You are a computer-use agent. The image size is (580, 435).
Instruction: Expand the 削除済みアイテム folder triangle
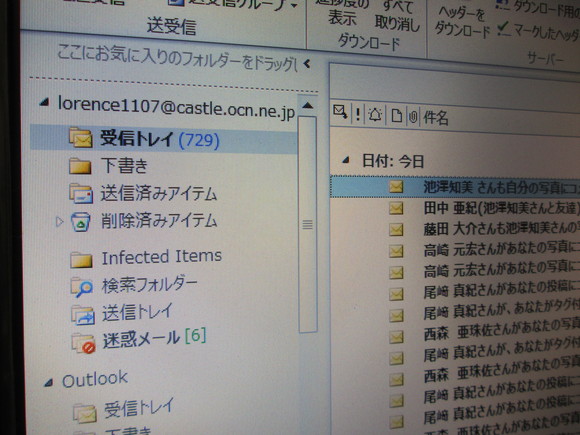(59, 222)
